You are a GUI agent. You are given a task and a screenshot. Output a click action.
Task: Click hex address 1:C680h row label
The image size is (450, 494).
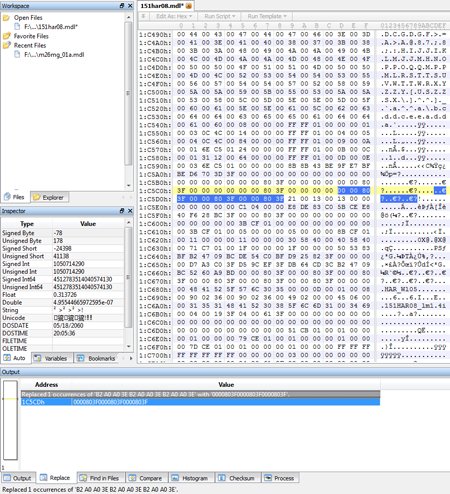pos(155,289)
